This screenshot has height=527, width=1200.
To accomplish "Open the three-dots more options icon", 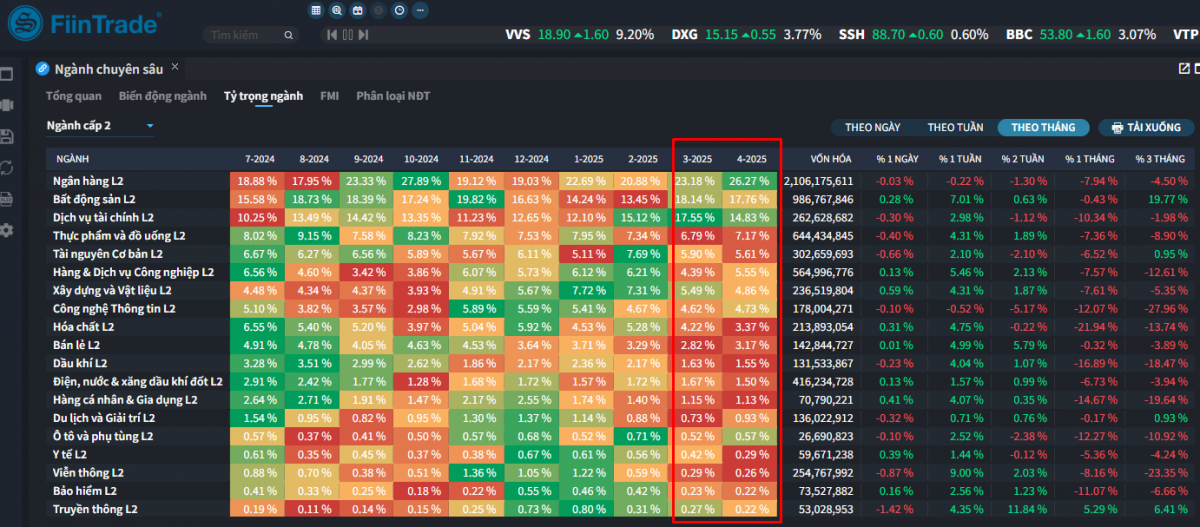I will pyautogui.click(x=421, y=10).
